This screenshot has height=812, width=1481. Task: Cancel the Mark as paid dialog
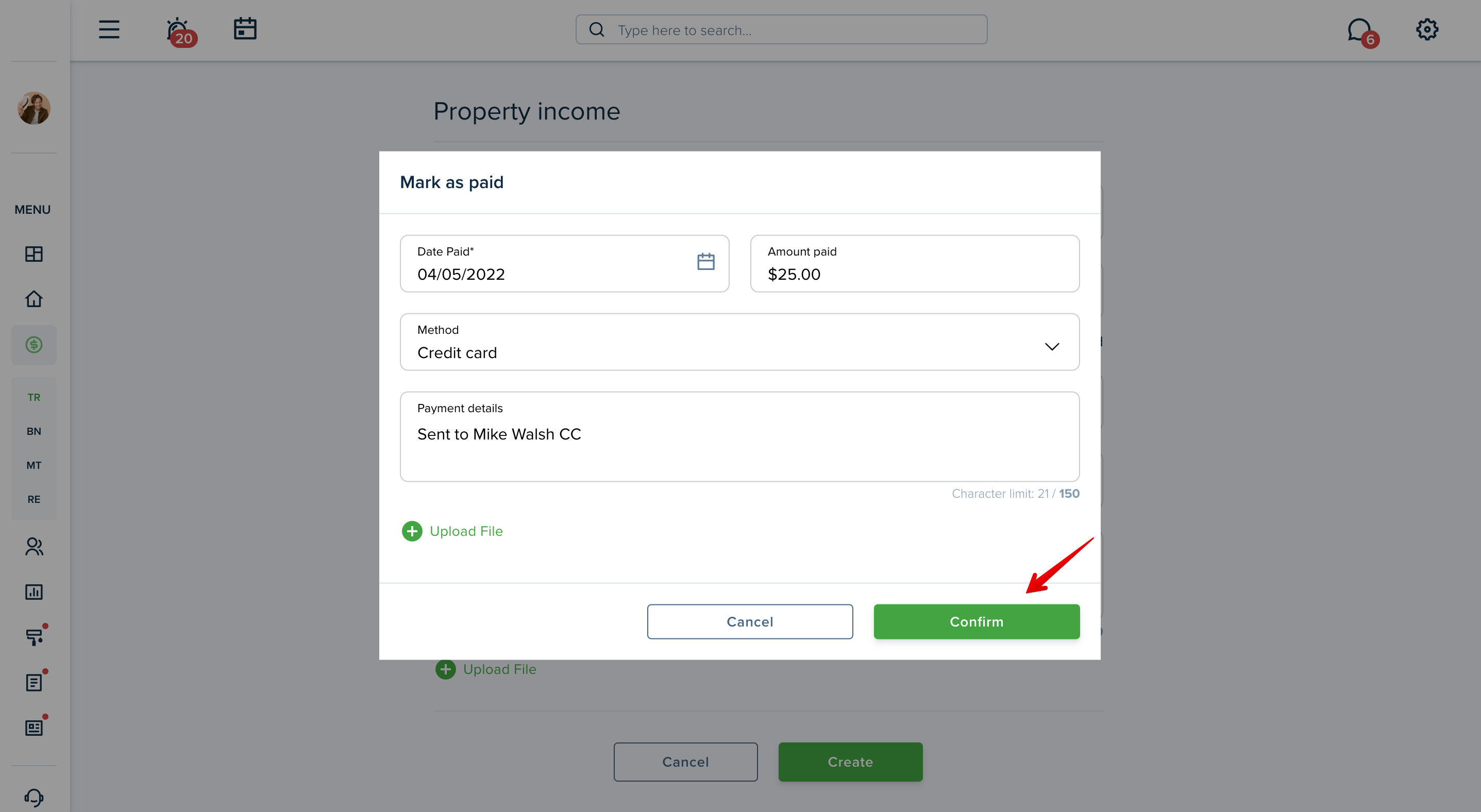(x=750, y=621)
